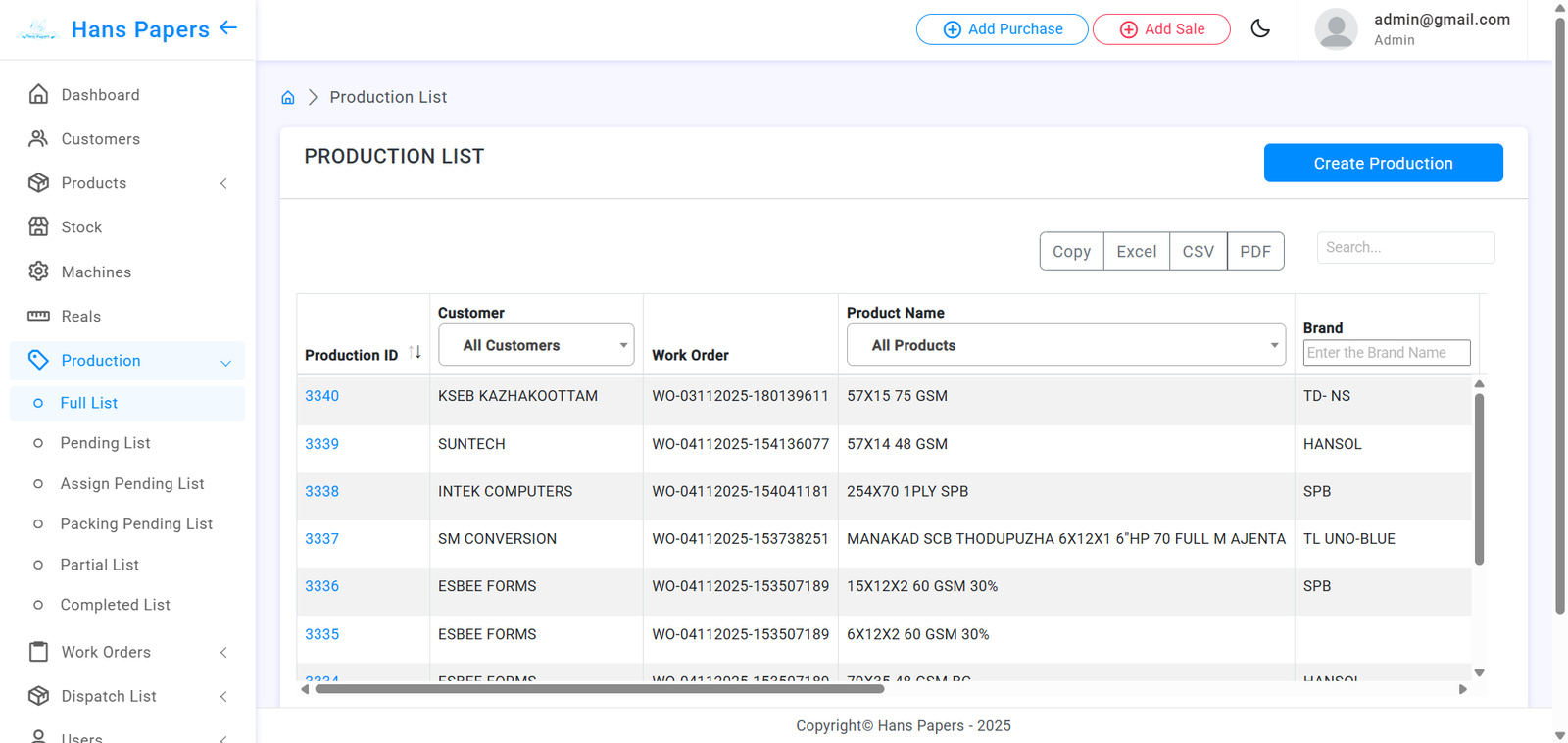This screenshot has height=743, width=1568.
Task: Open production ID 3340 link
Action: tap(321, 396)
